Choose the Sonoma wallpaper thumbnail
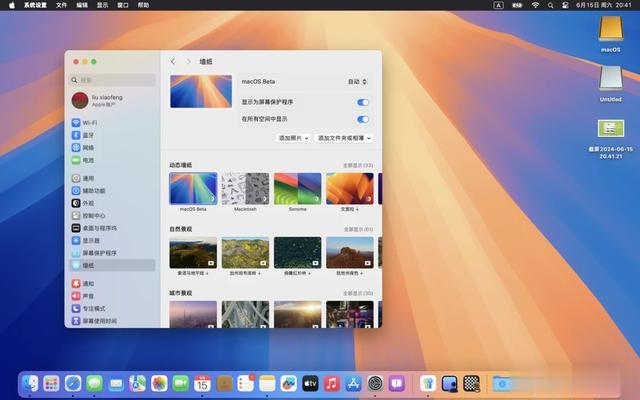 (298, 188)
